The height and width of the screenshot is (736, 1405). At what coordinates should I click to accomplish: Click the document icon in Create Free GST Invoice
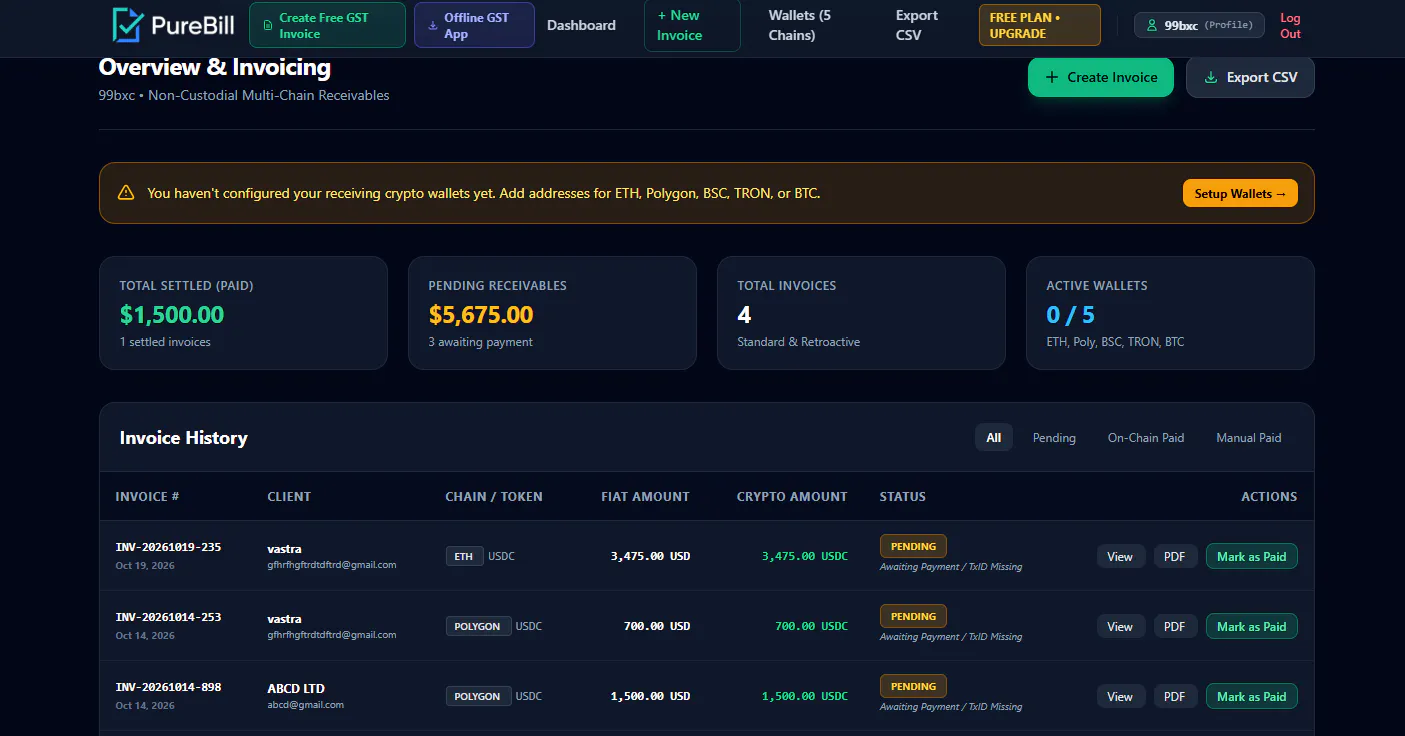(267, 25)
